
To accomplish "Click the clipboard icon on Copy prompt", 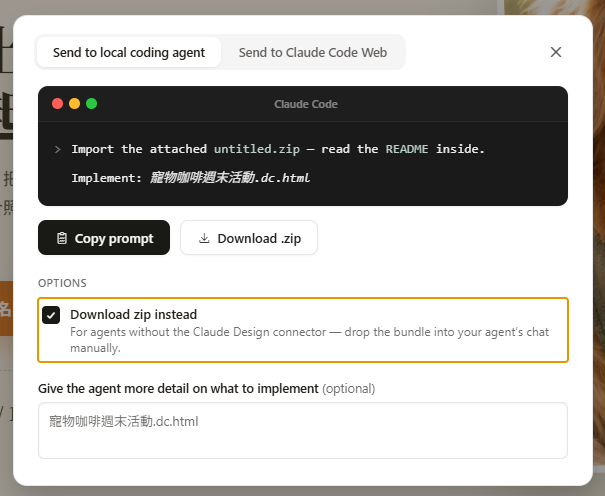I will (x=62, y=238).
